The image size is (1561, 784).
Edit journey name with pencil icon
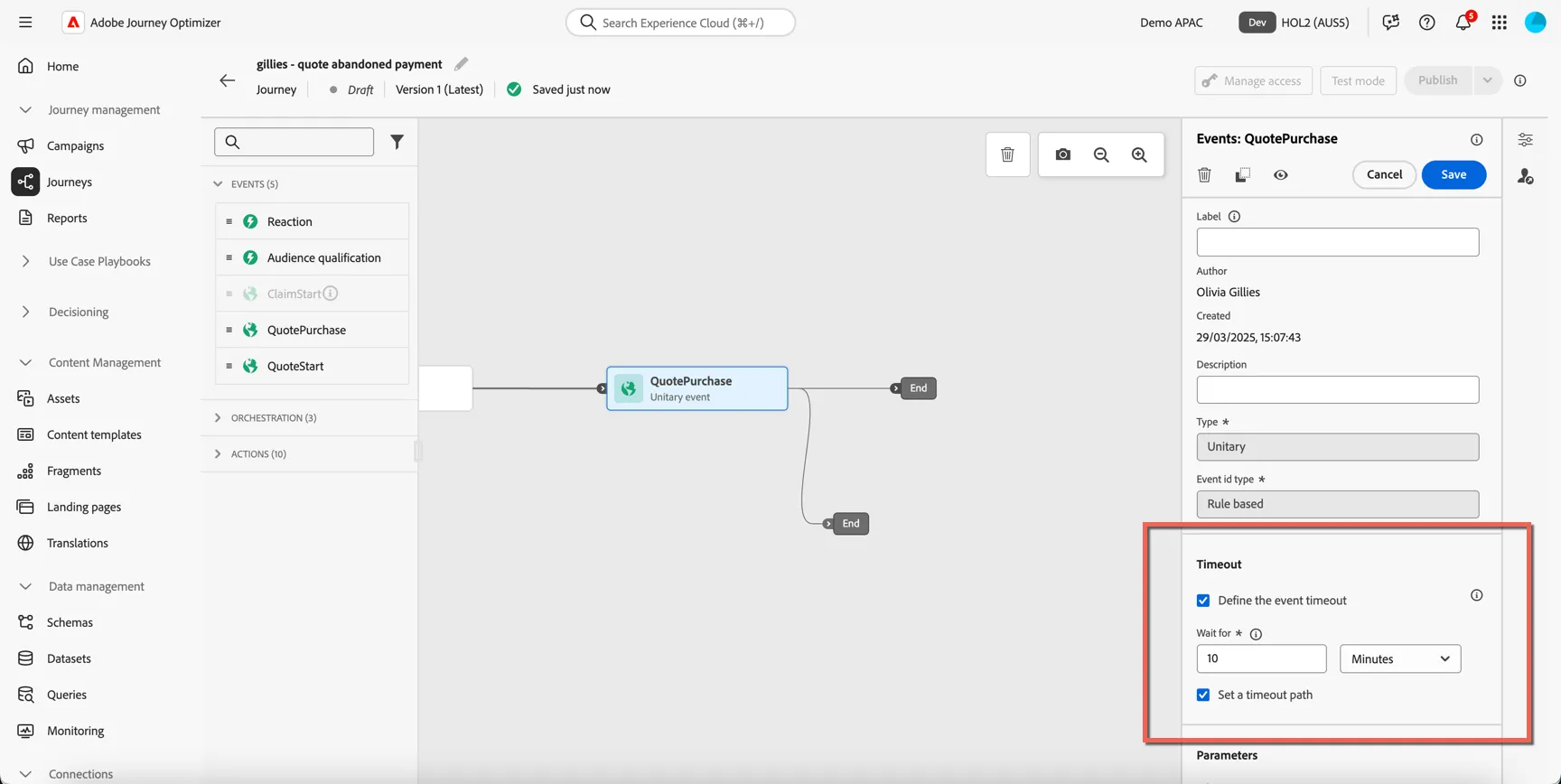click(x=462, y=64)
